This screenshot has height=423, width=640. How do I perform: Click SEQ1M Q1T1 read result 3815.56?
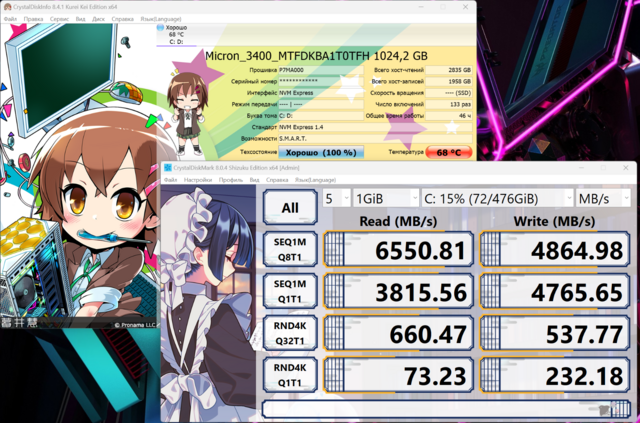tap(398, 291)
